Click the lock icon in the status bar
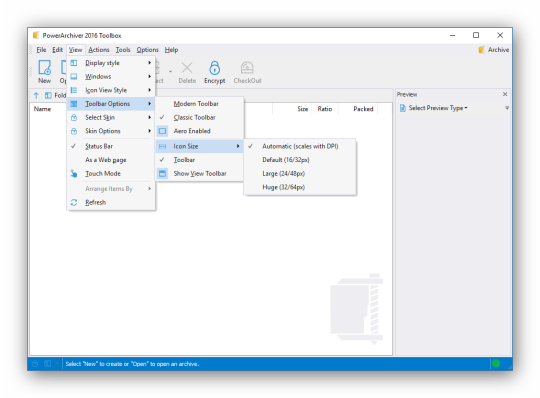This screenshot has width=540, height=398. point(35,364)
